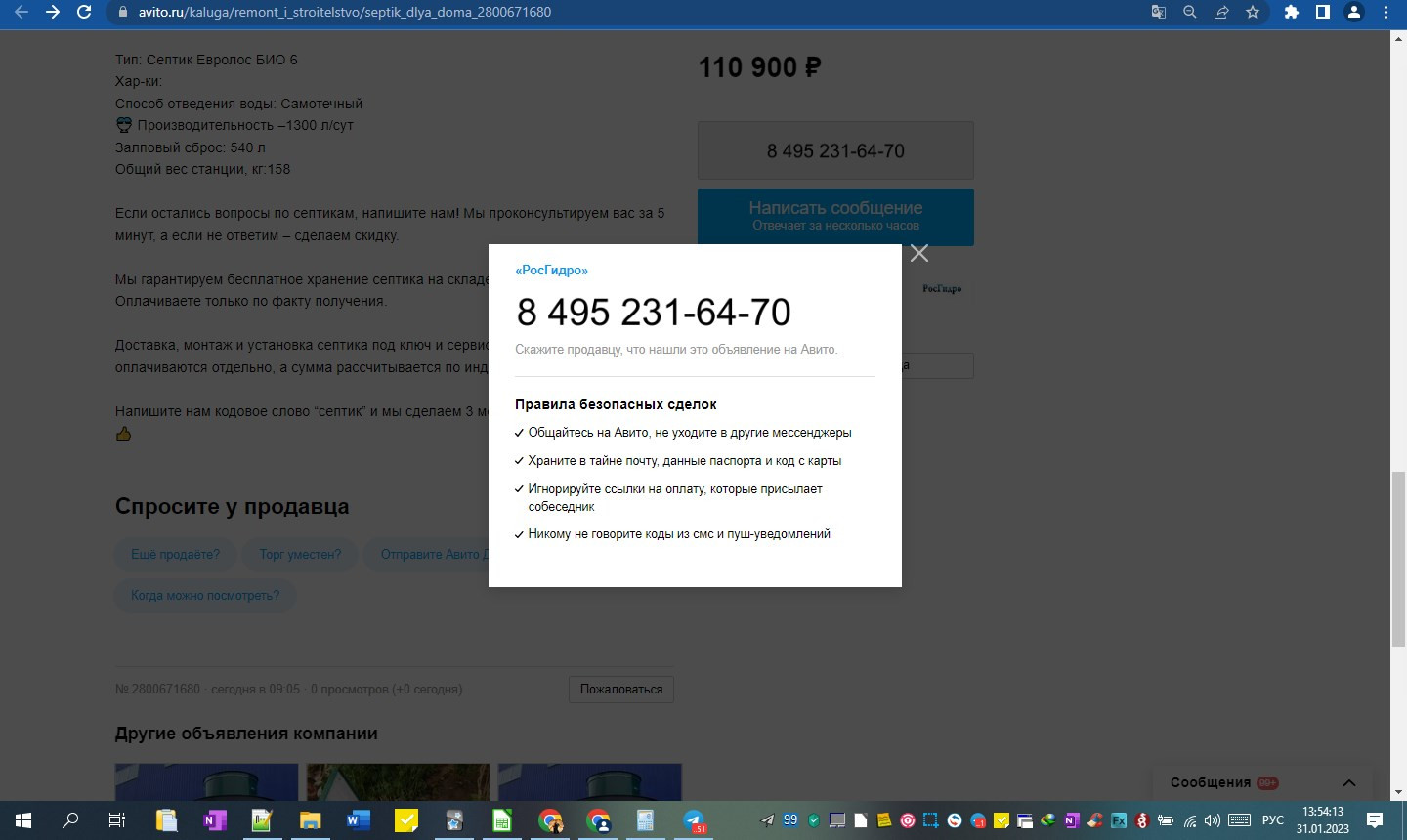1407x840 pixels.
Task: Open the Chrome profile avatar
Action: pyautogui.click(x=1354, y=12)
